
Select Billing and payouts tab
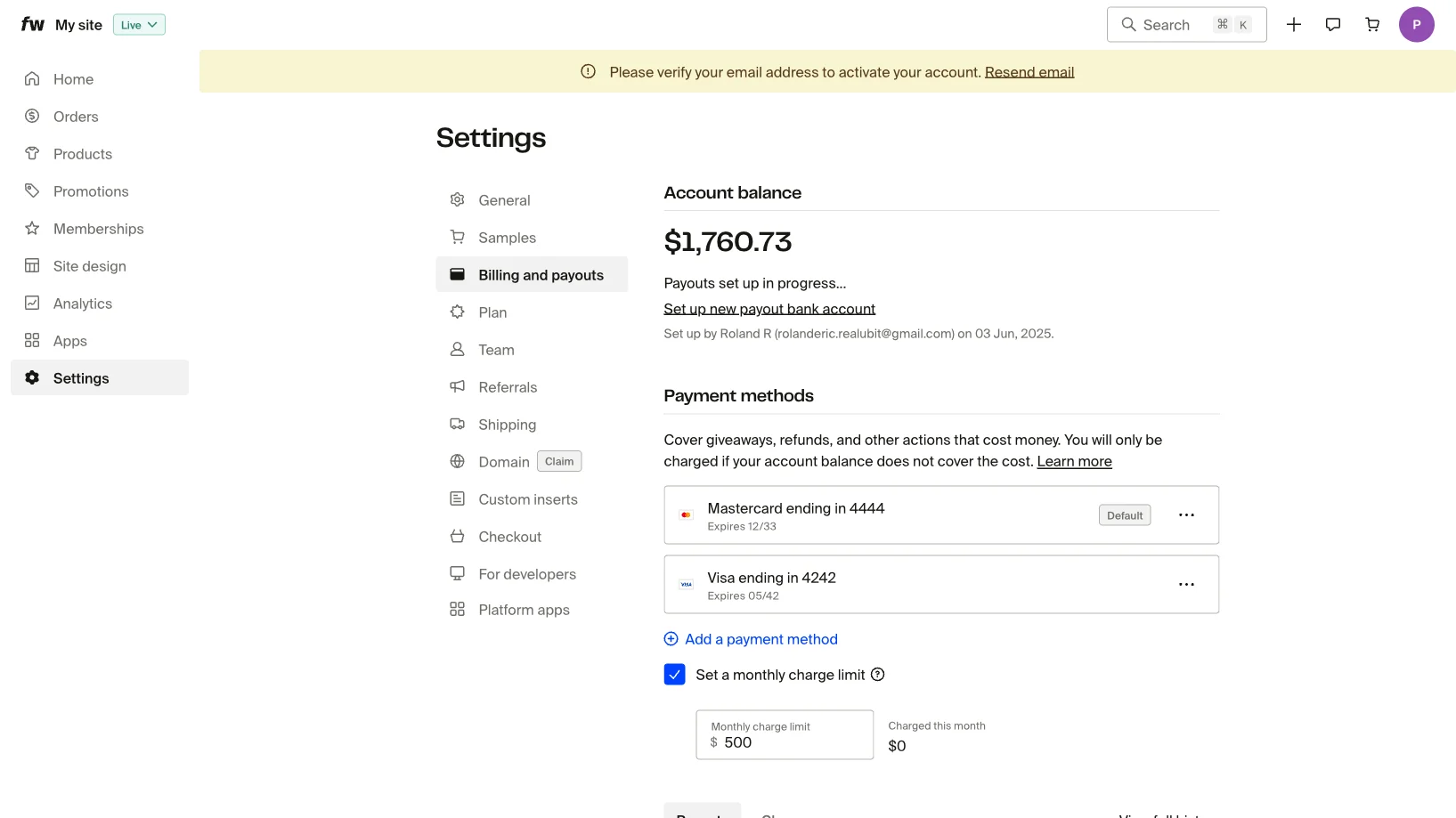(x=532, y=275)
